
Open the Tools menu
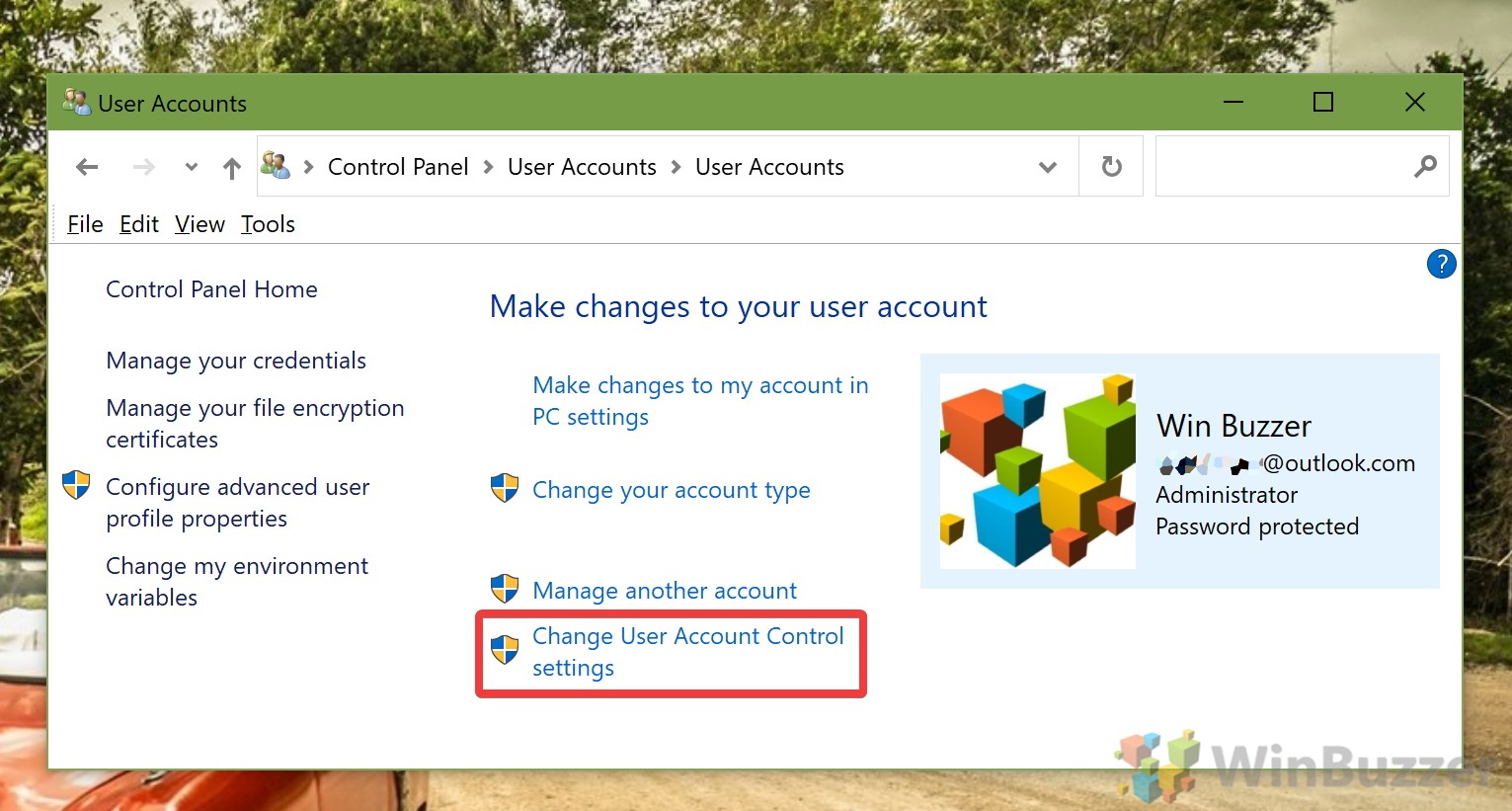268,224
